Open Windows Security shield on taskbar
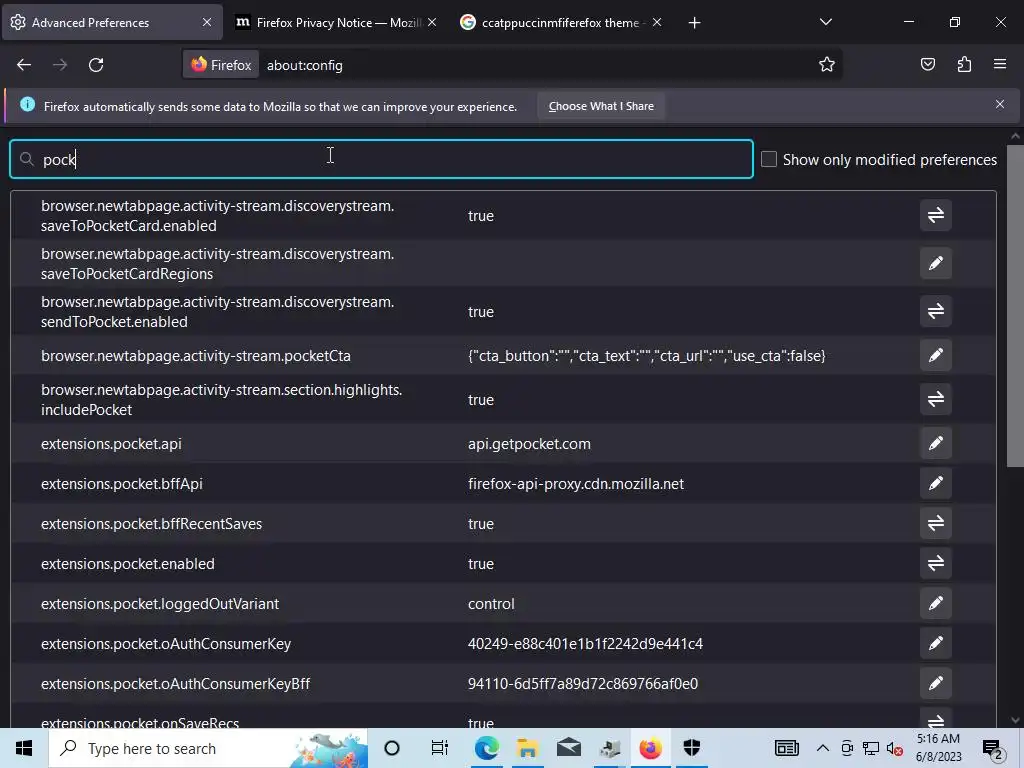1024x768 pixels. tap(692, 748)
